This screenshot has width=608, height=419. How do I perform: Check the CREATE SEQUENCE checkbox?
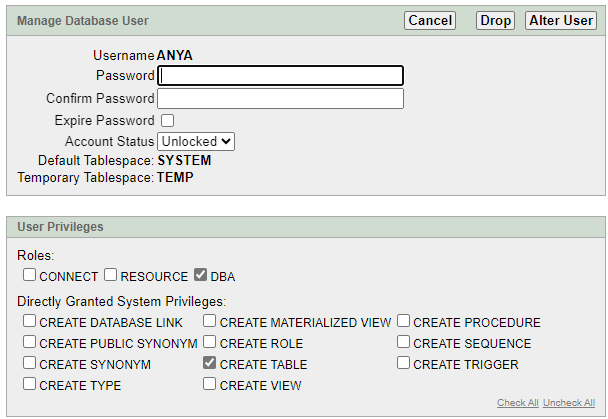[x=404, y=343]
